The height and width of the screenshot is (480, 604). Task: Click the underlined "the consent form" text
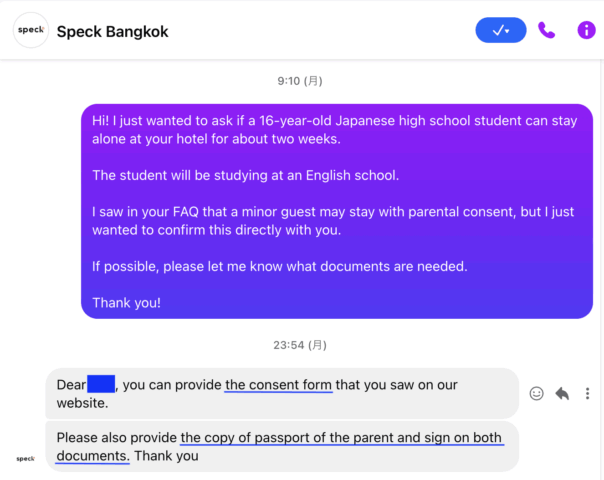pyautogui.click(x=278, y=385)
